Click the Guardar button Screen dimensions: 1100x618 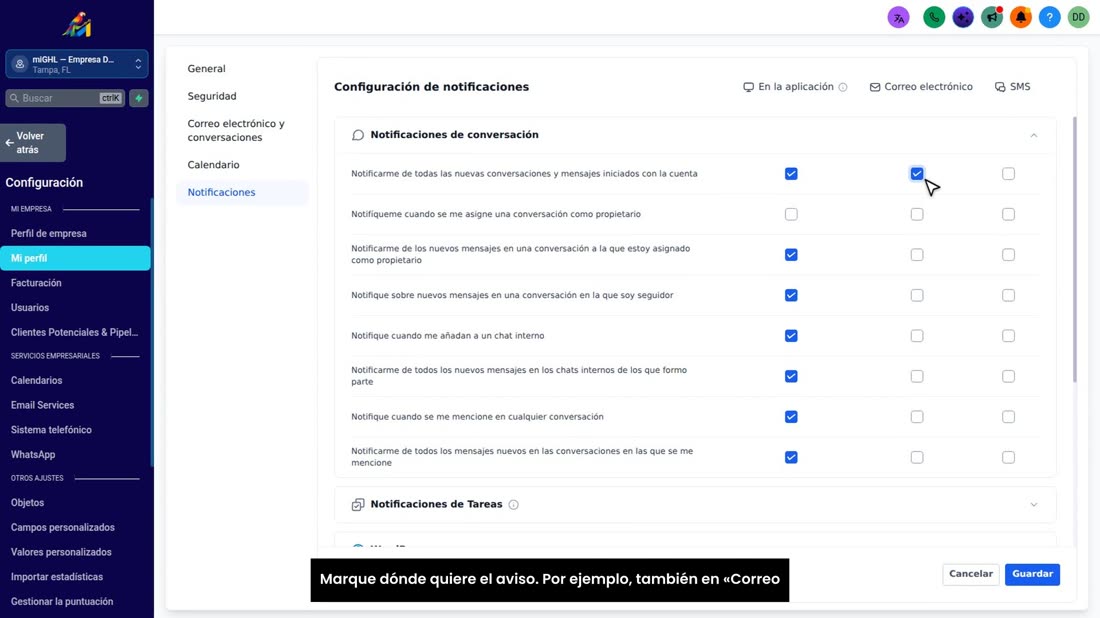[1032, 574]
